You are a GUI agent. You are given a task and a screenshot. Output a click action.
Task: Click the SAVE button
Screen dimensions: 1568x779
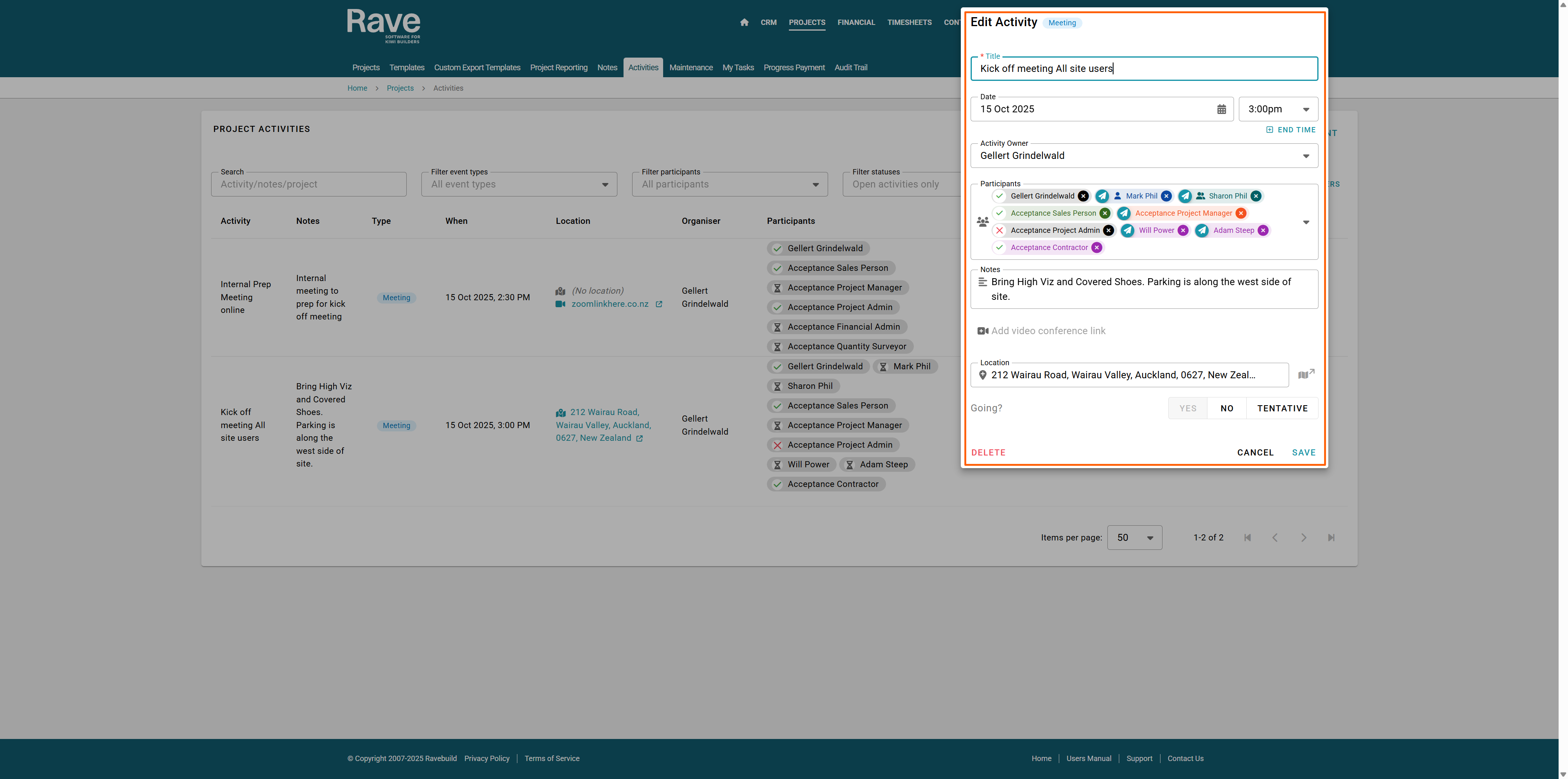(1303, 453)
